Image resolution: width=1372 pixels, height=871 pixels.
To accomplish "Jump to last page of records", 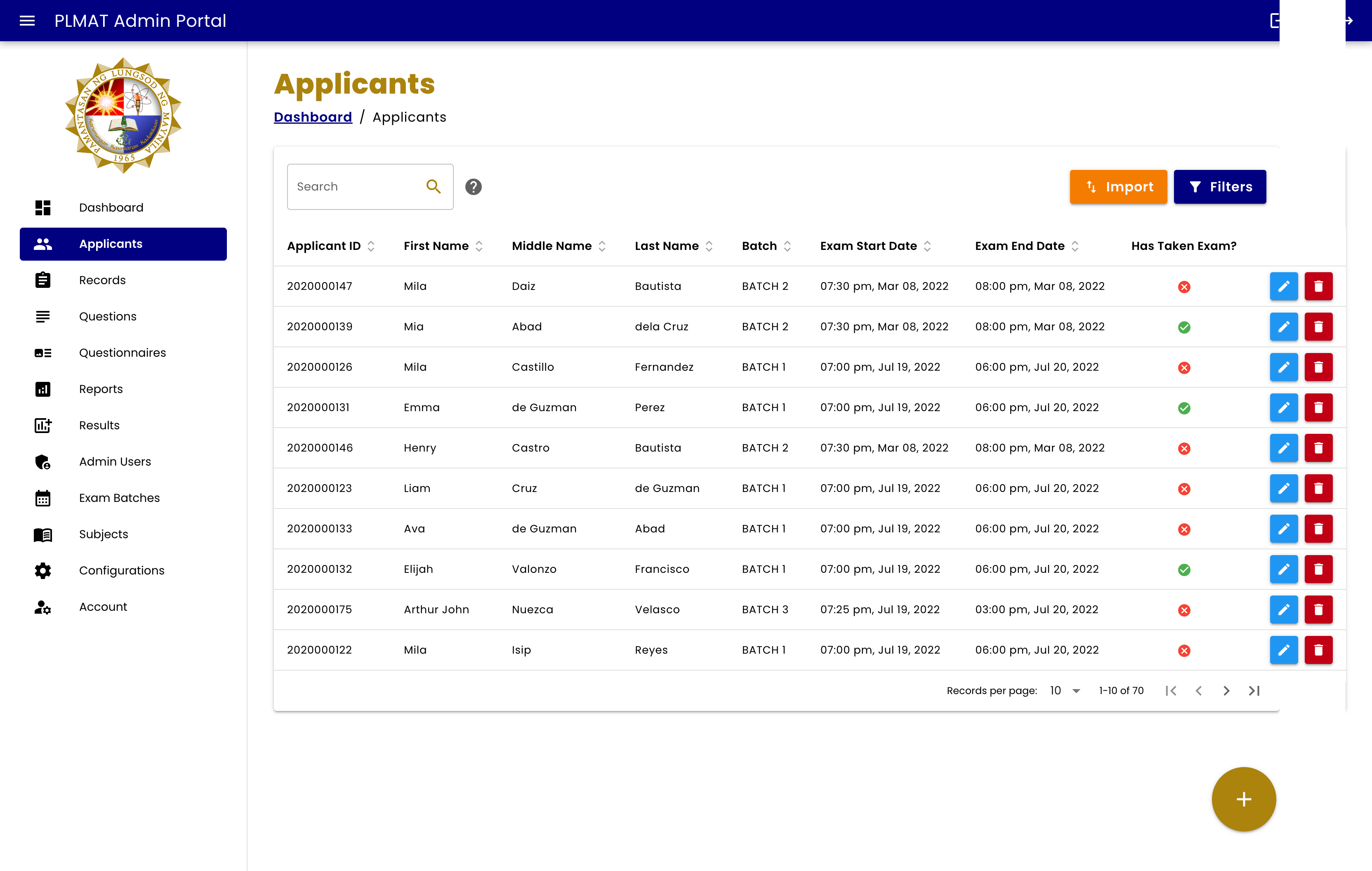I will coord(1254,690).
